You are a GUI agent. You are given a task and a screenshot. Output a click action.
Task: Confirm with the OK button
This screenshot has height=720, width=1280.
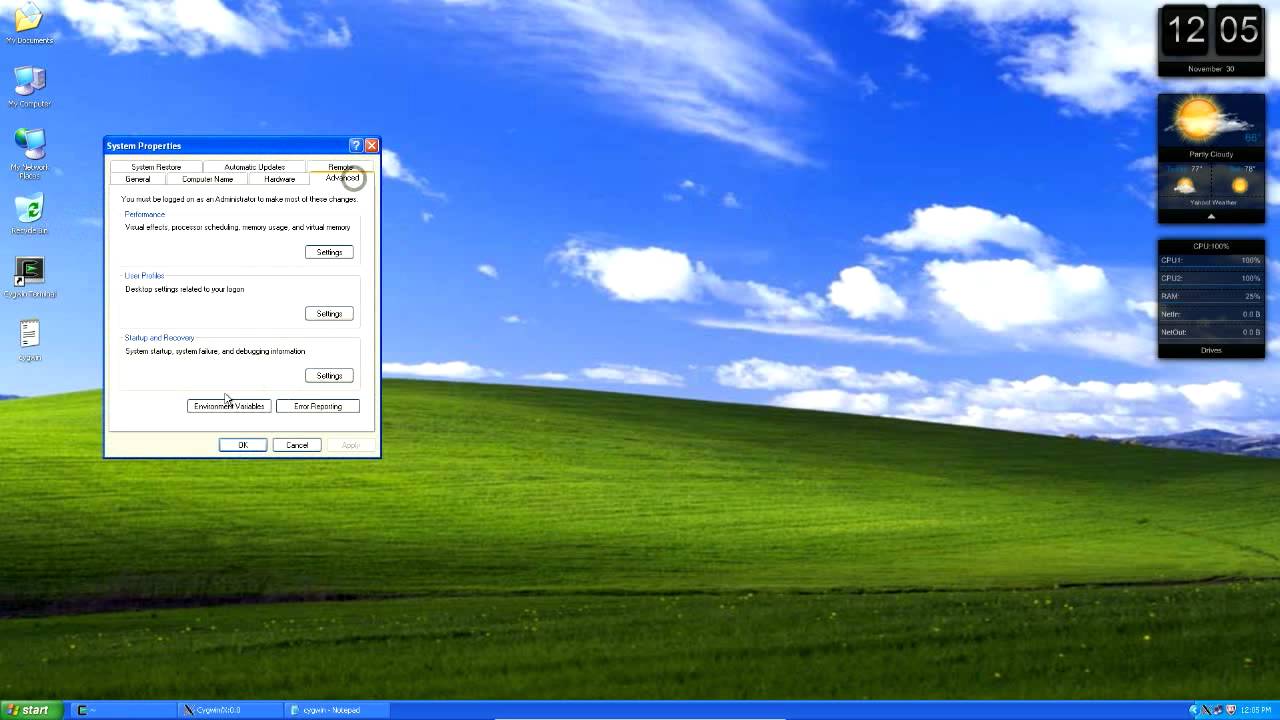(243, 445)
